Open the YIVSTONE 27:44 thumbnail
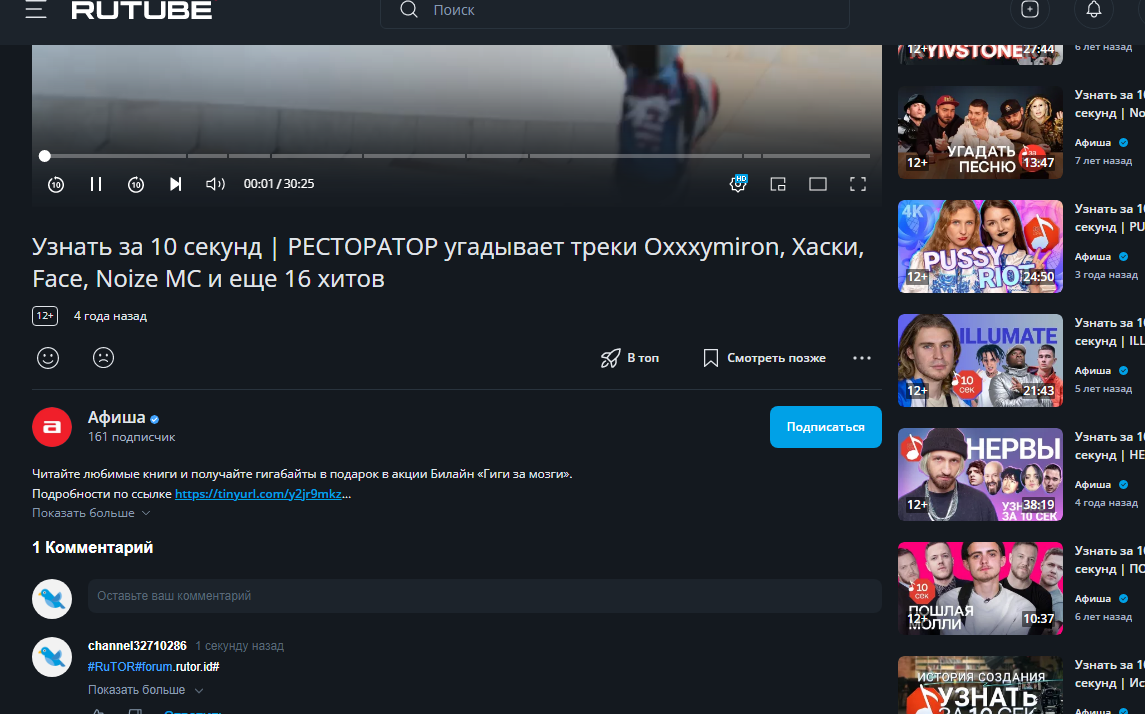The height and width of the screenshot is (714, 1145). (980, 55)
